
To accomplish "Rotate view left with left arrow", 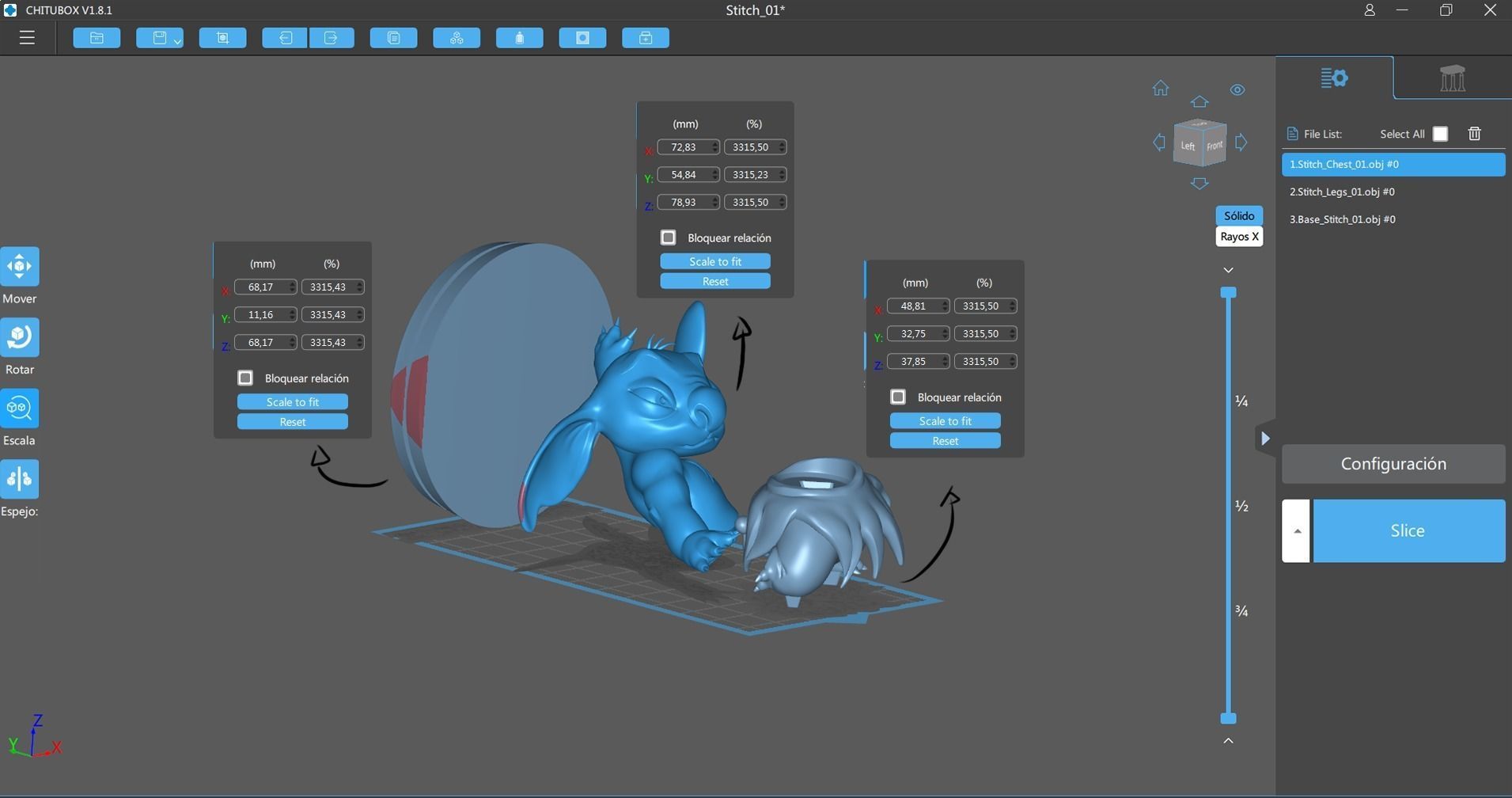I will (1159, 142).
